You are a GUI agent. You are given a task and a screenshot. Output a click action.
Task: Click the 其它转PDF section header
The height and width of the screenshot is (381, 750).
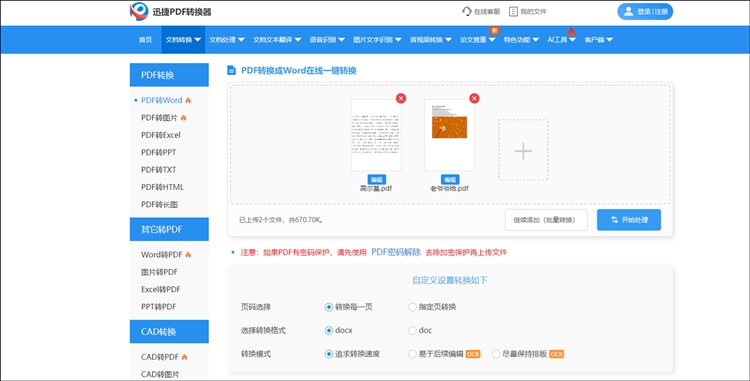pyautogui.click(x=169, y=229)
